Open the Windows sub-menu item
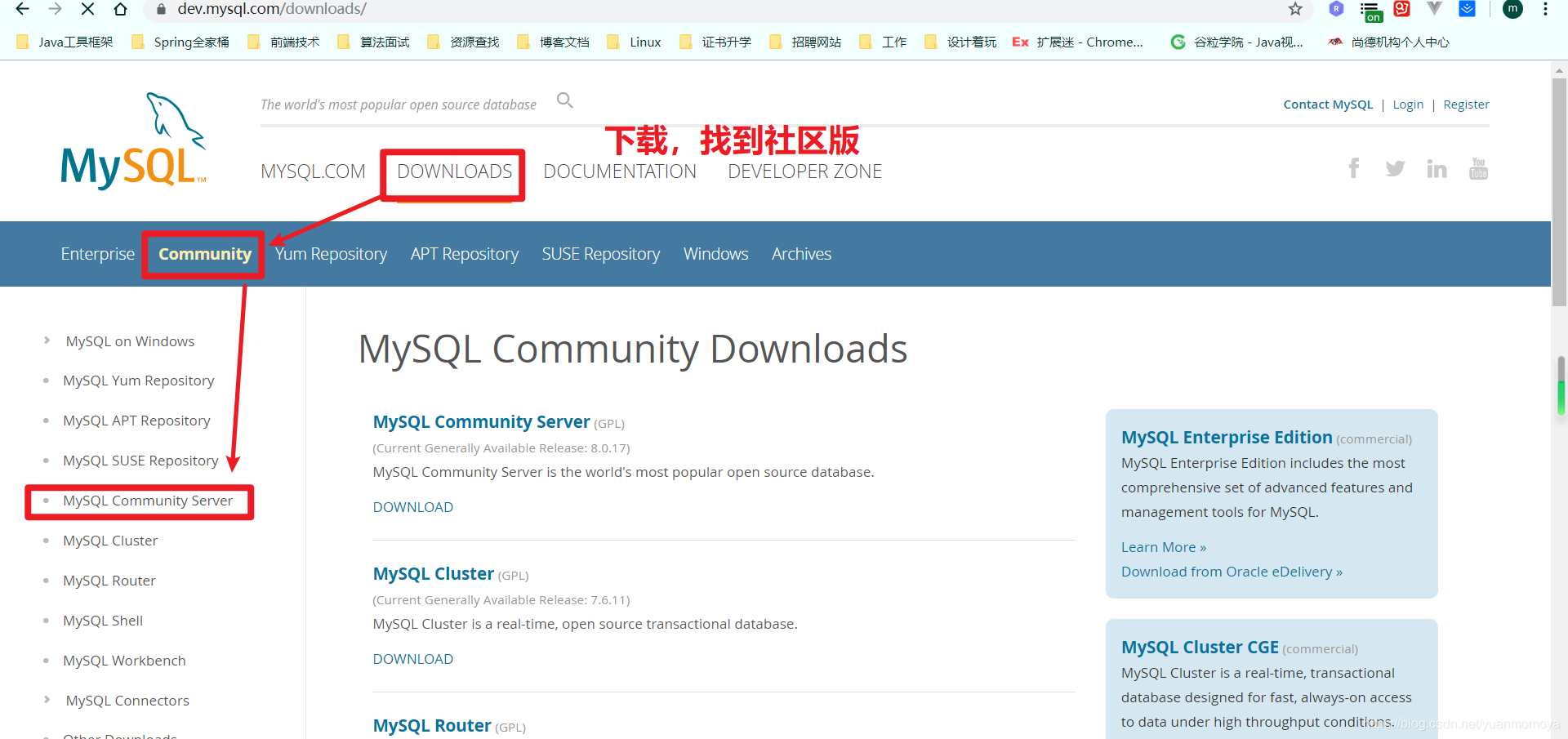 (716, 254)
